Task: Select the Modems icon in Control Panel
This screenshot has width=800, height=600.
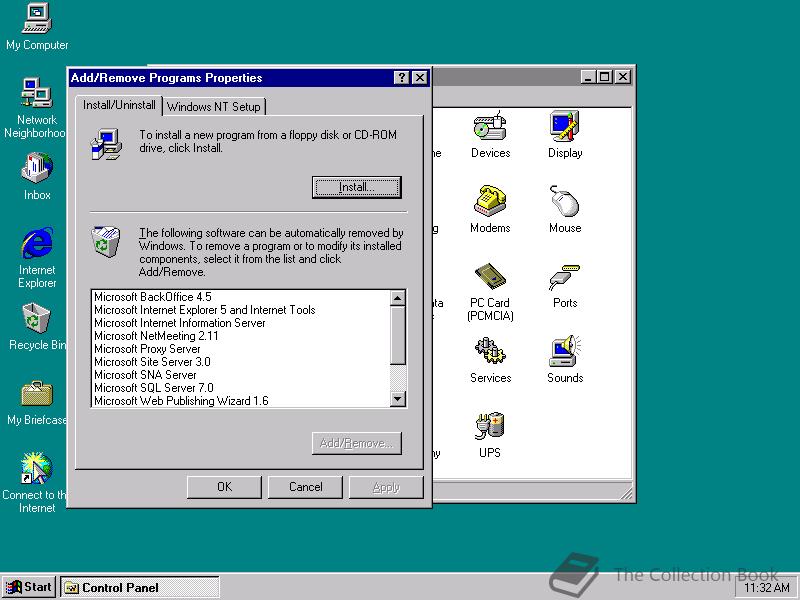Action: [x=490, y=209]
